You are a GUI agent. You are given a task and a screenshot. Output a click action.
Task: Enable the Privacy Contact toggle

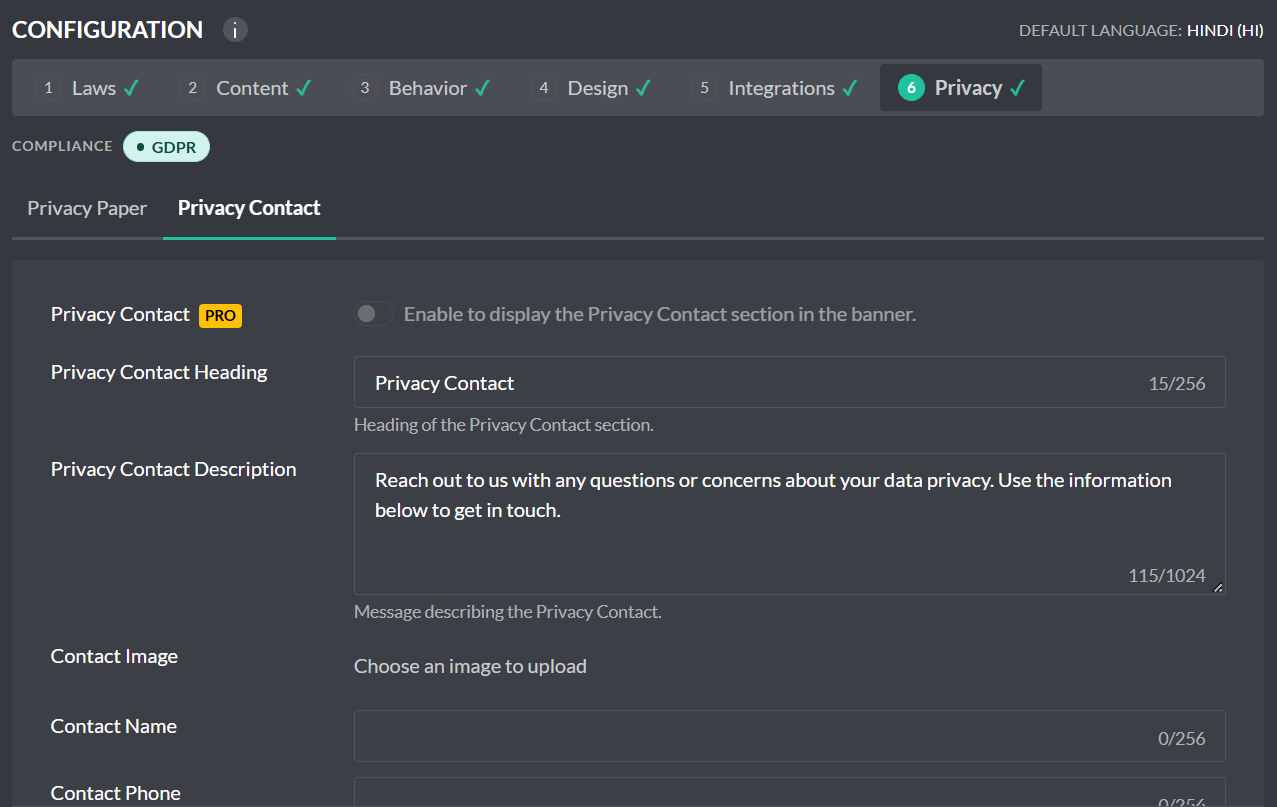click(x=373, y=314)
